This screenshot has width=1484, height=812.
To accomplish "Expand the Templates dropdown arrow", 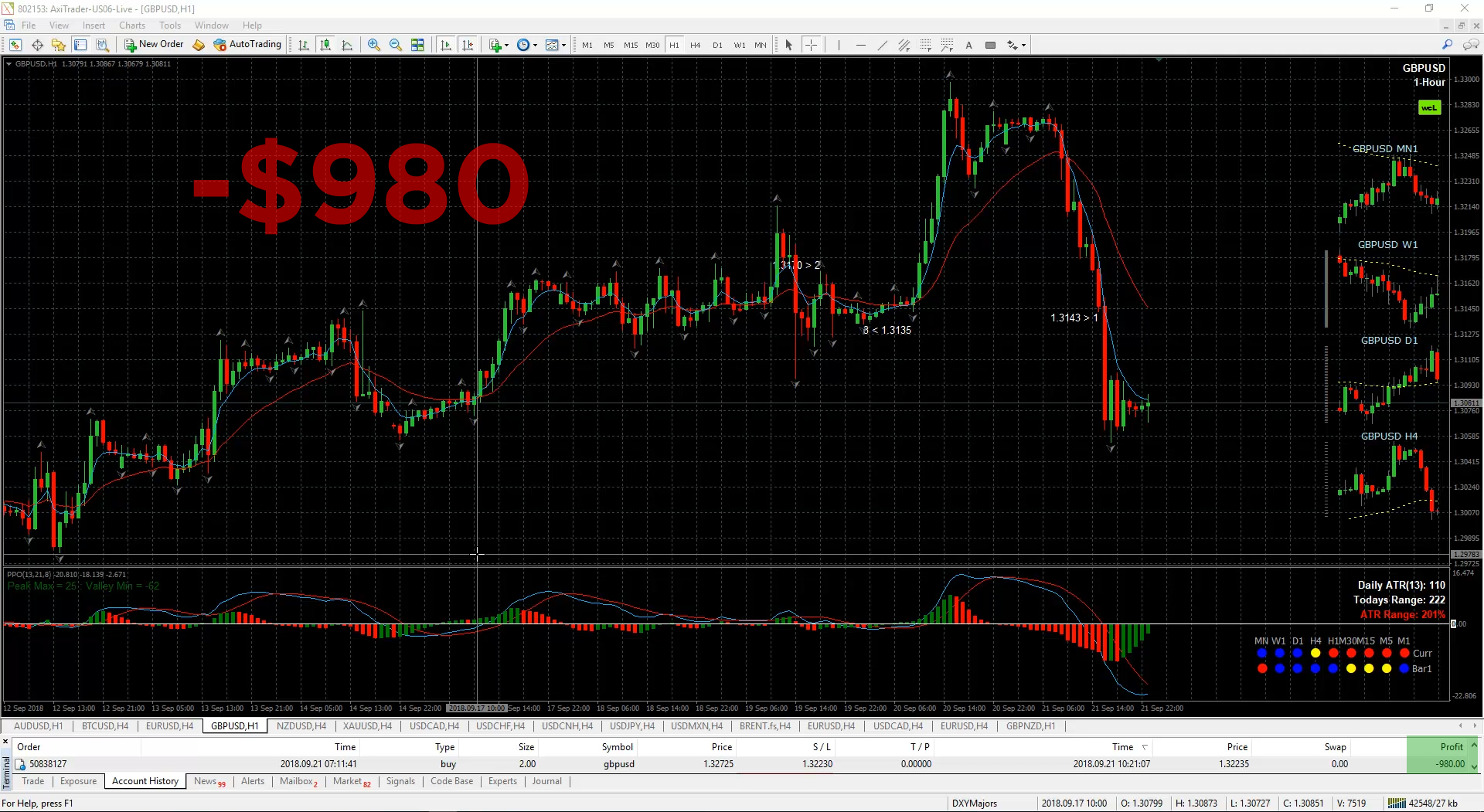I will 563,45.
